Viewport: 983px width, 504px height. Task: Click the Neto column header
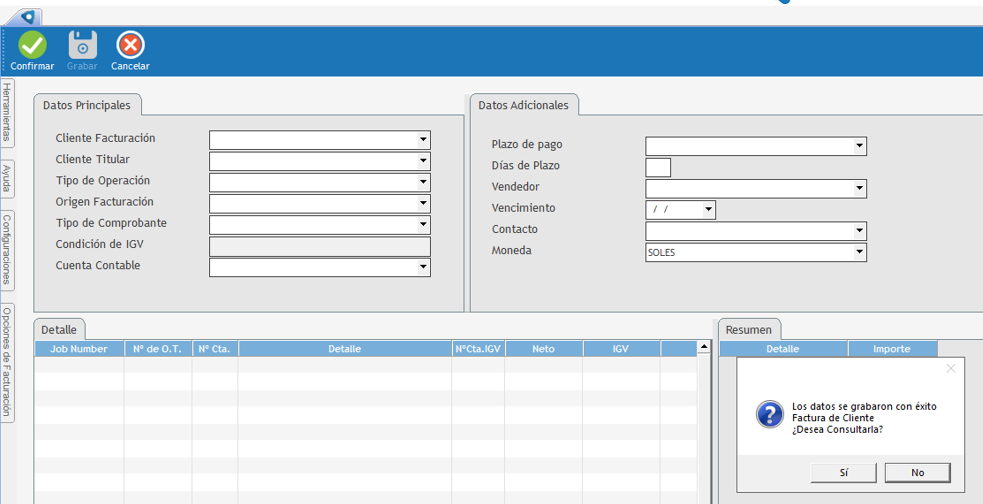point(544,349)
